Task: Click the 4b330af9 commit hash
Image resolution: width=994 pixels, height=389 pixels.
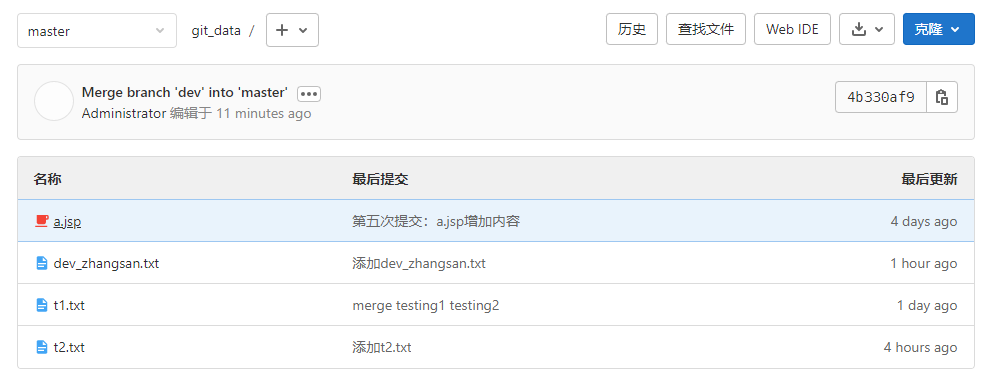Action: tap(881, 97)
